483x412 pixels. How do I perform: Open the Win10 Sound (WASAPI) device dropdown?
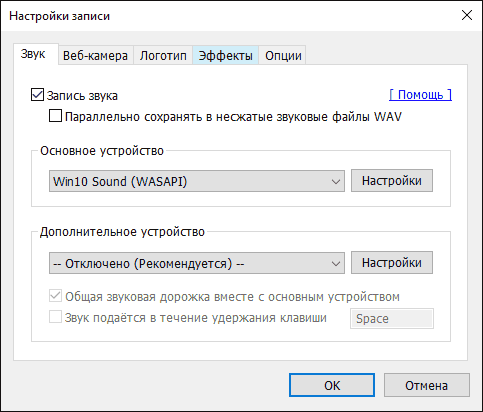pos(197,181)
